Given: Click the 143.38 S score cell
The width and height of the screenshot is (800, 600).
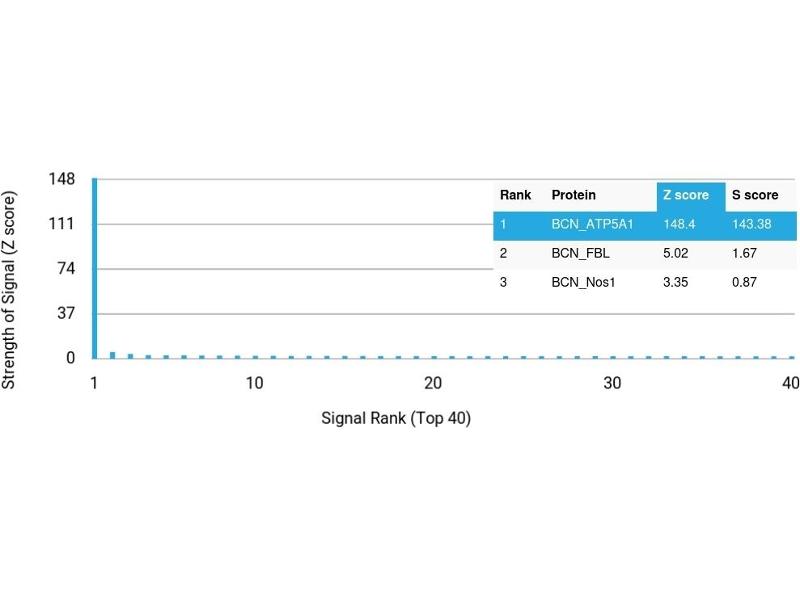Looking at the screenshot, I should 752,224.
